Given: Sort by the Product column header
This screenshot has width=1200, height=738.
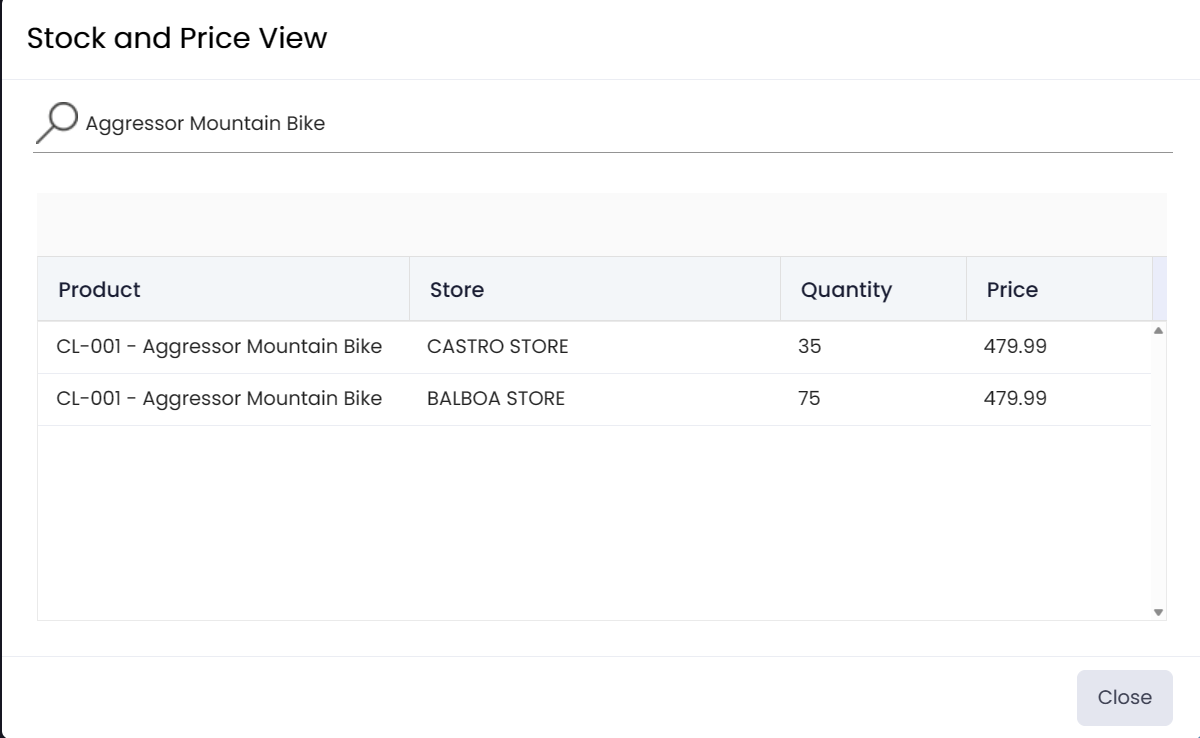Looking at the screenshot, I should click(x=100, y=290).
